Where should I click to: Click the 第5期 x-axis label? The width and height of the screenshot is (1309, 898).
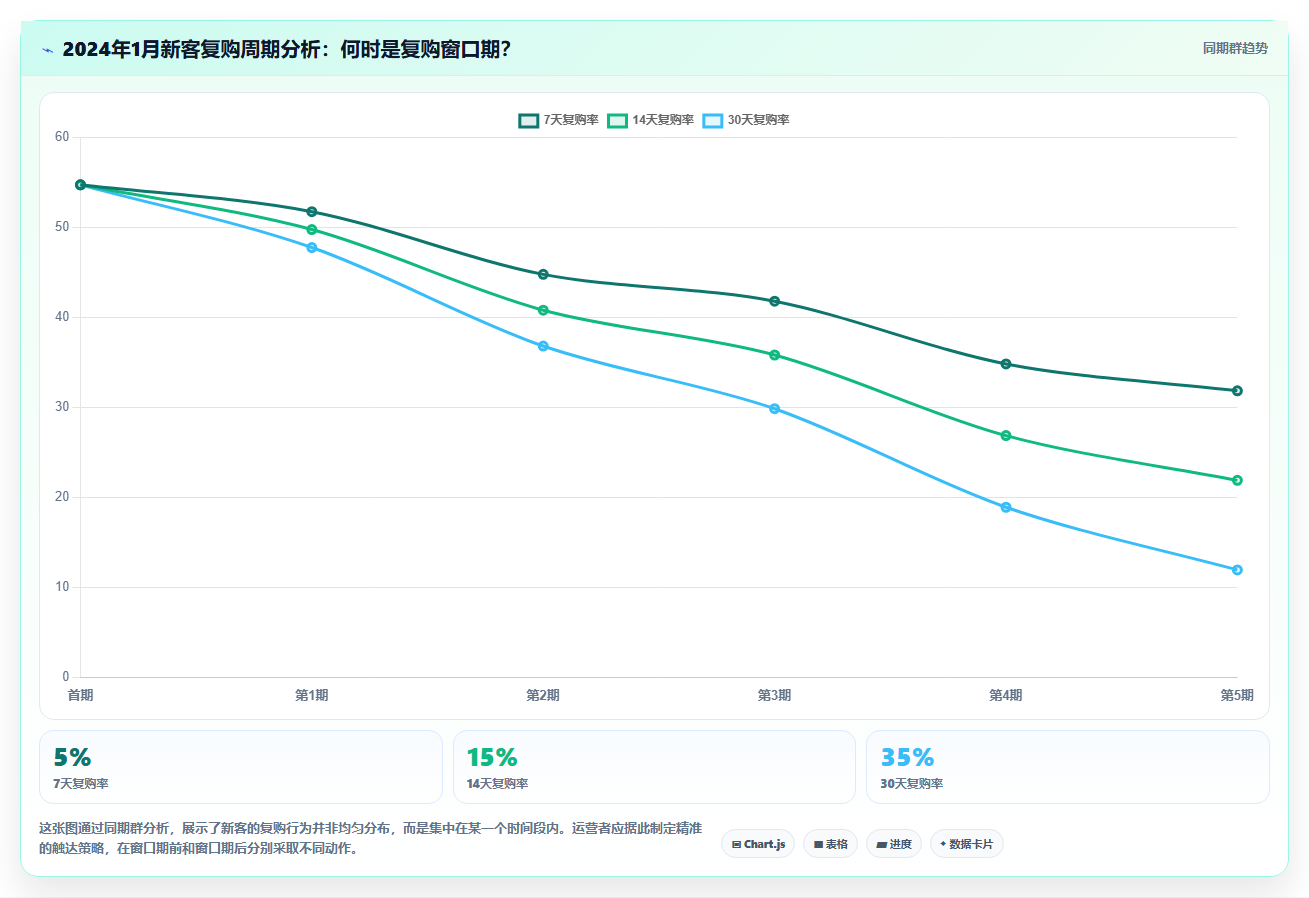pos(1237,695)
